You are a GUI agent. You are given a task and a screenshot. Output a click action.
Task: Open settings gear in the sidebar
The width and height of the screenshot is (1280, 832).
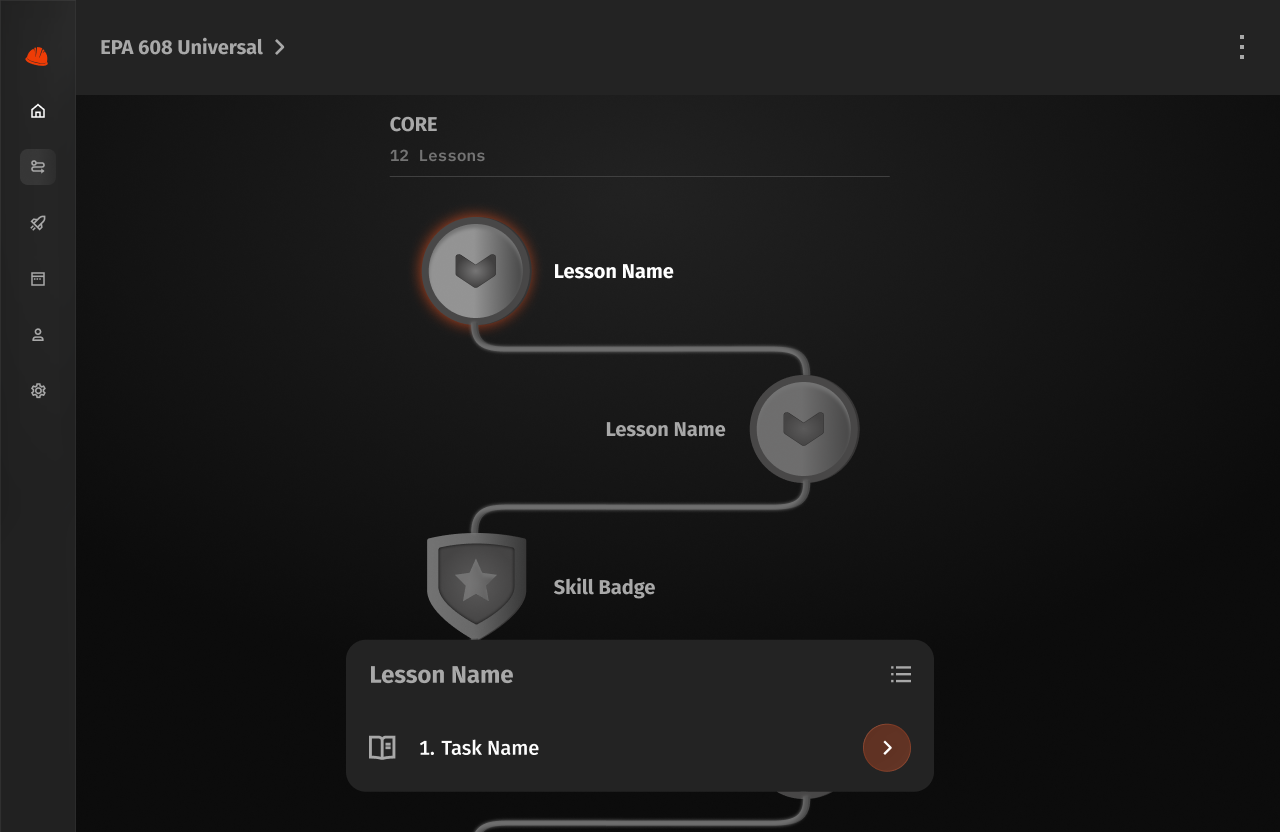(x=38, y=391)
